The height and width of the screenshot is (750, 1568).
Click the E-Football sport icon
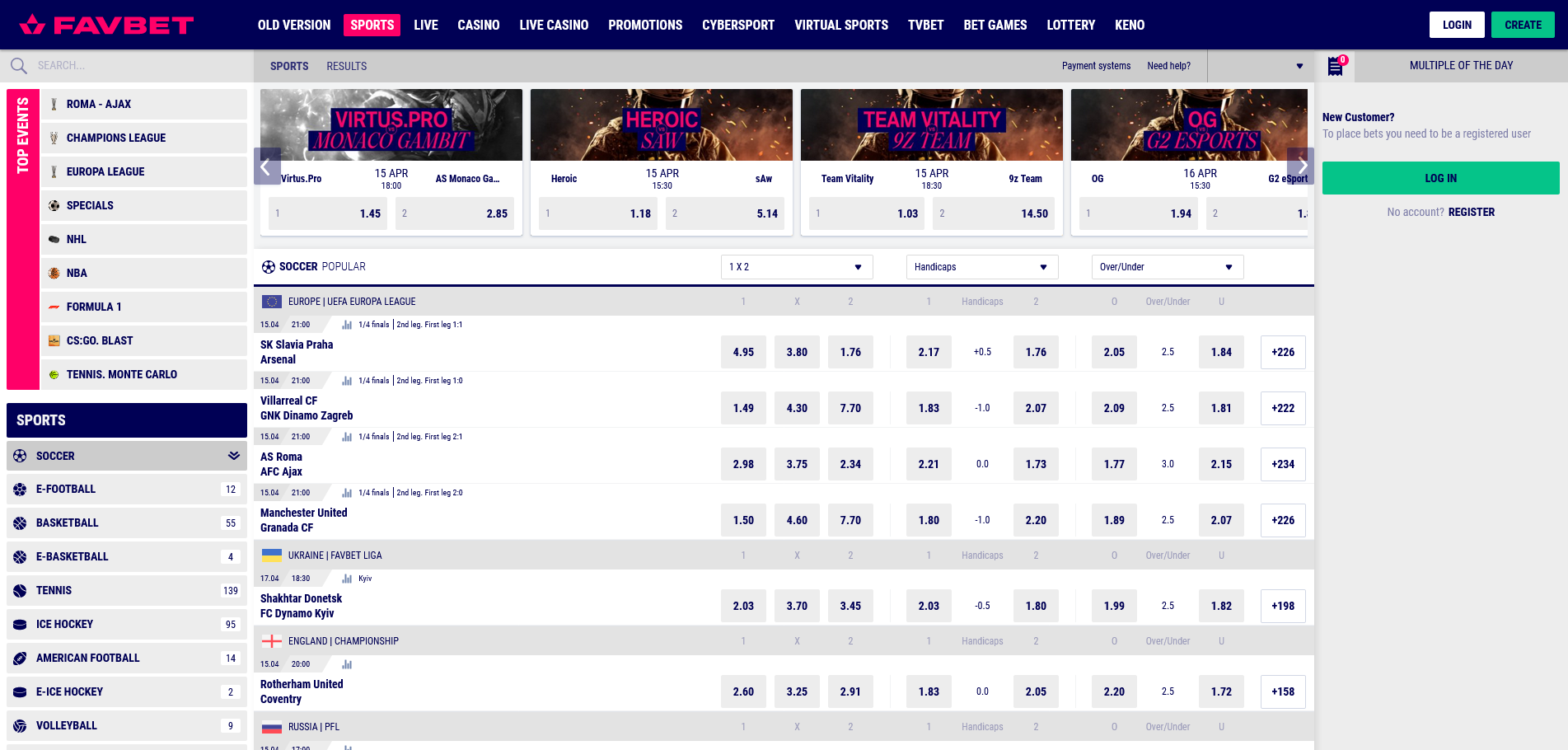tap(20, 489)
